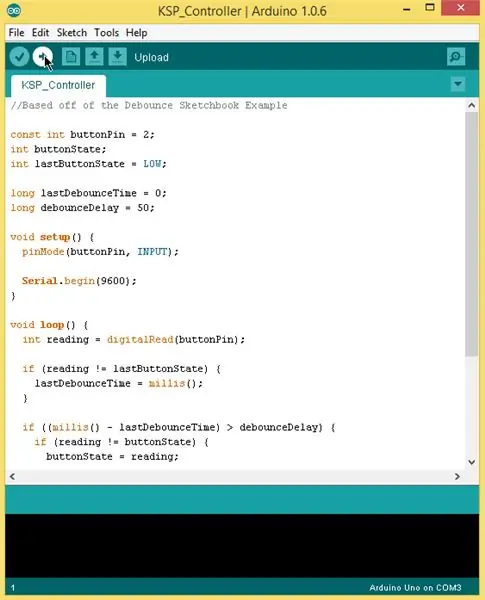Open the File menu

[16, 33]
